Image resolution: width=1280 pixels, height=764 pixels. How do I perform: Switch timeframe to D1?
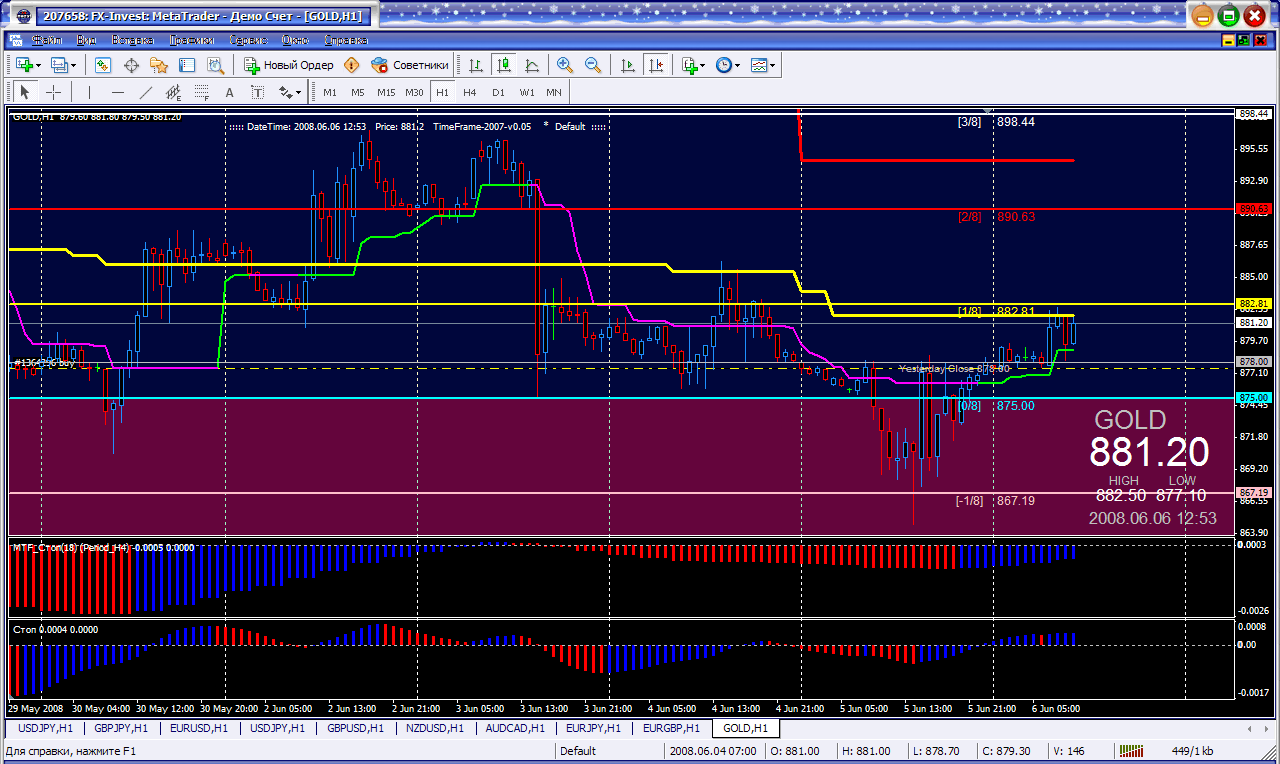click(x=498, y=92)
